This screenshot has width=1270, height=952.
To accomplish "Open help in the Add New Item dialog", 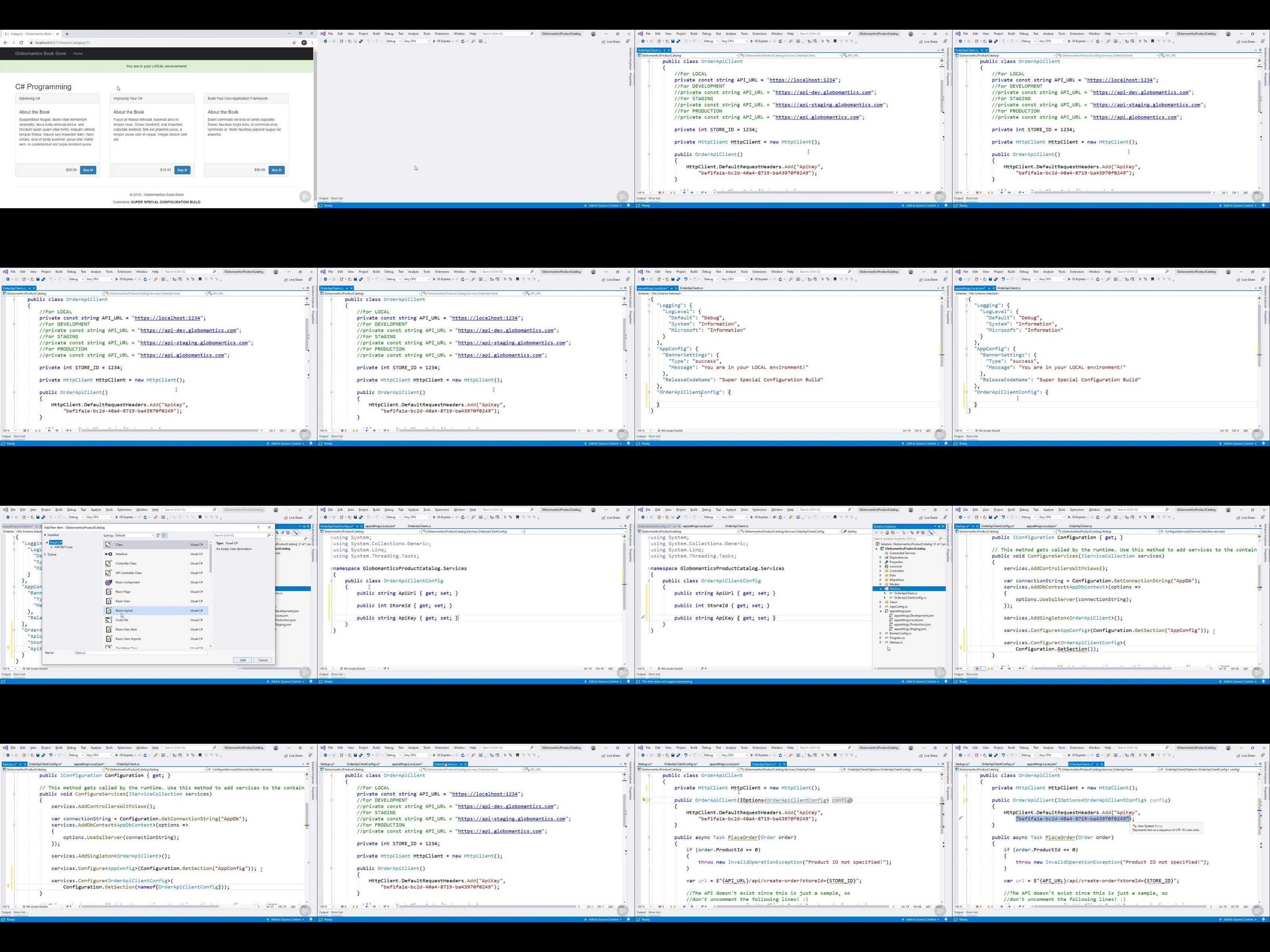I will [x=258, y=527].
